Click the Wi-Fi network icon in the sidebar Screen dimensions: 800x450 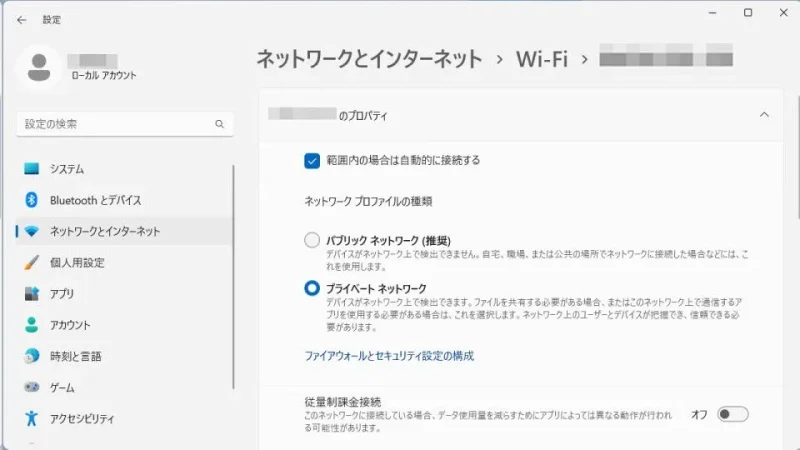click(32, 232)
